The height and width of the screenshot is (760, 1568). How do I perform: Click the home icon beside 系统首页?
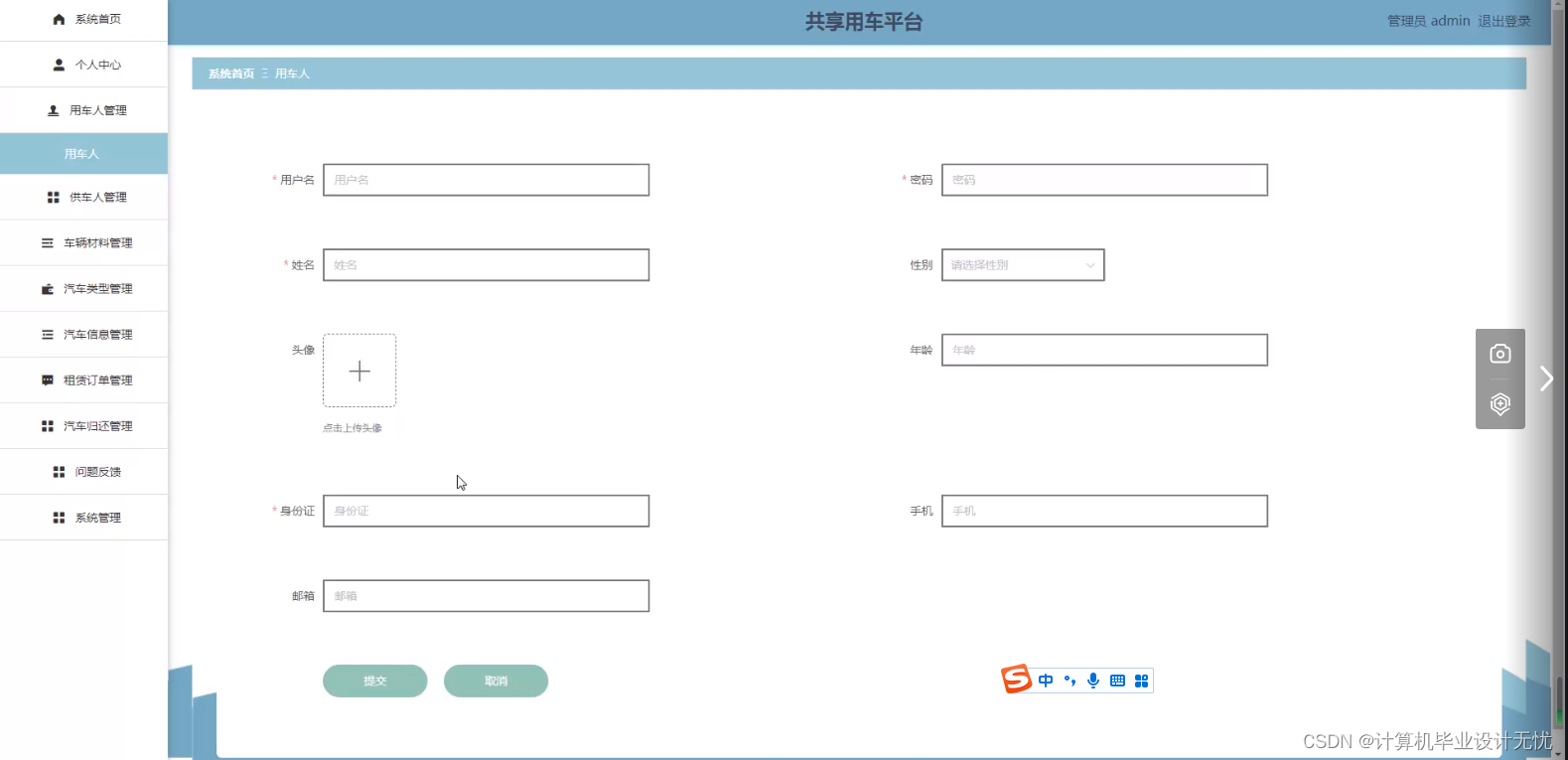(x=59, y=19)
